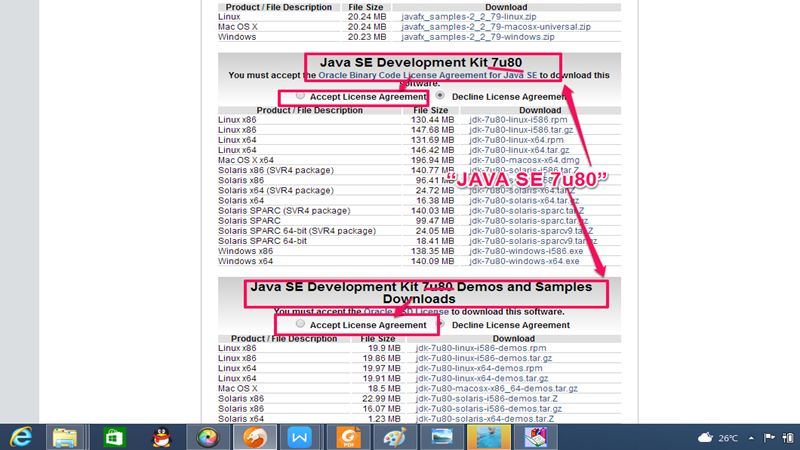Screen dimensions: 800x450
Task: Switch to the orange squirrel browser taskbar icon
Action: (255, 438)
